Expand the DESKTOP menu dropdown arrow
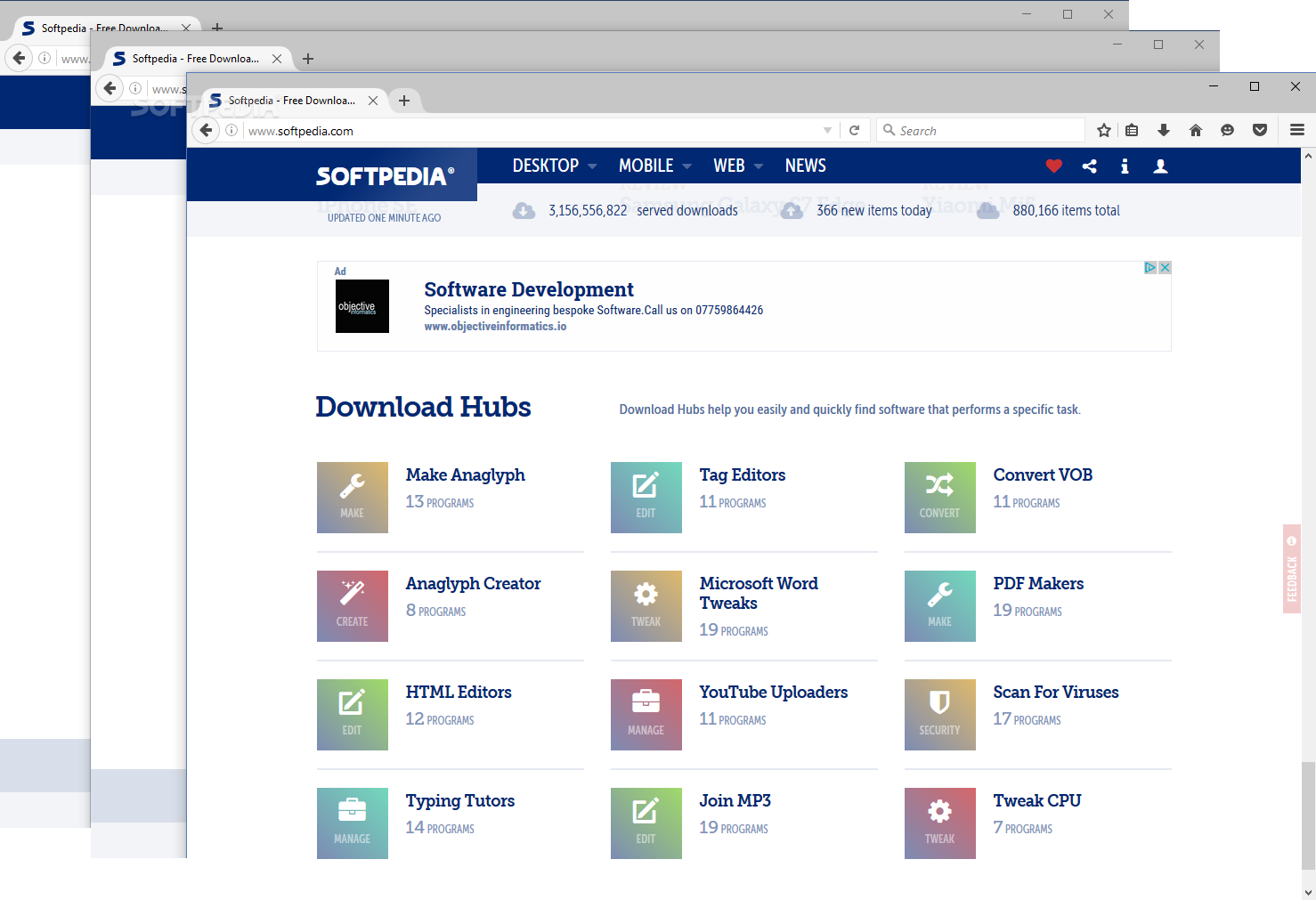Screen dimensions: 1316x900 592,166
